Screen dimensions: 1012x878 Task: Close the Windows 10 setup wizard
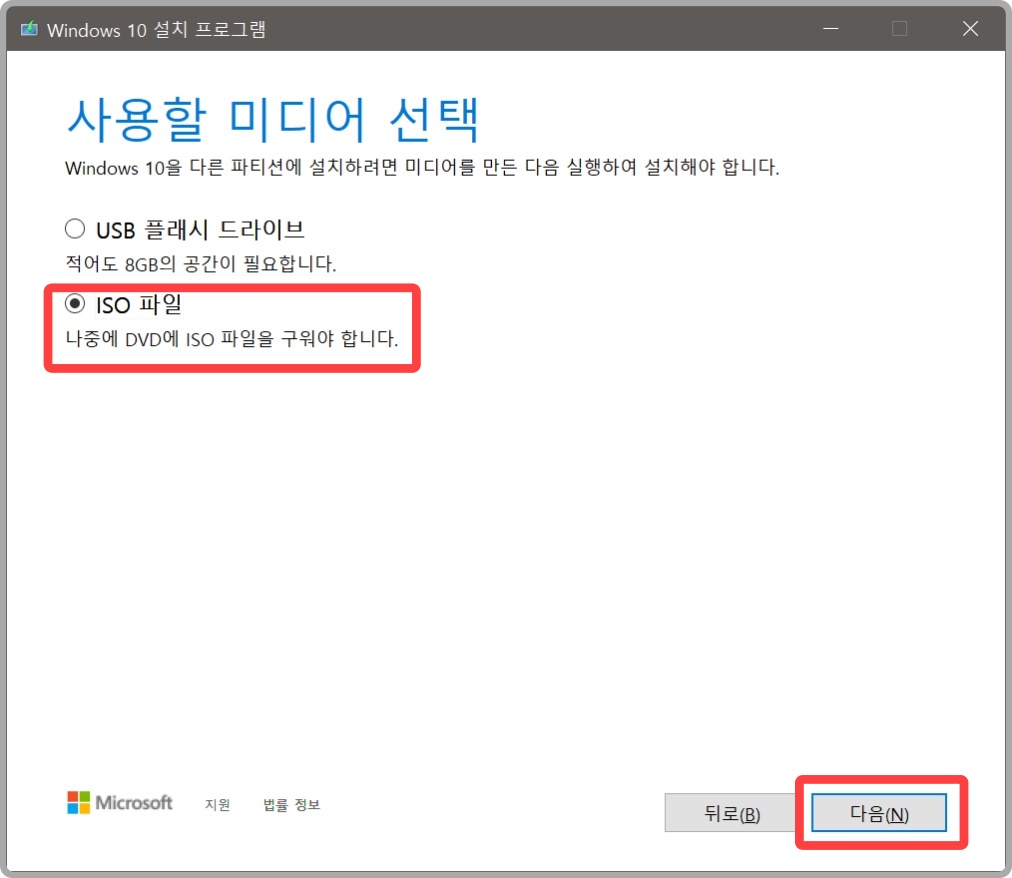(x=969, y=29)
